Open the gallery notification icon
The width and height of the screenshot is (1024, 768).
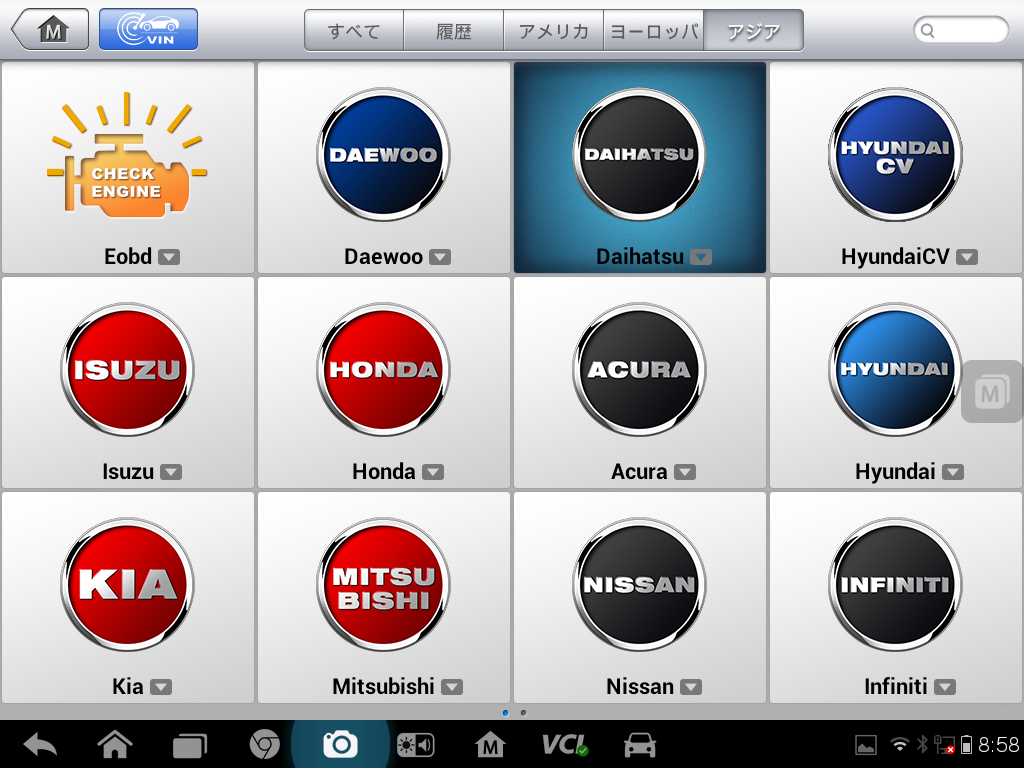click(866, 745)
